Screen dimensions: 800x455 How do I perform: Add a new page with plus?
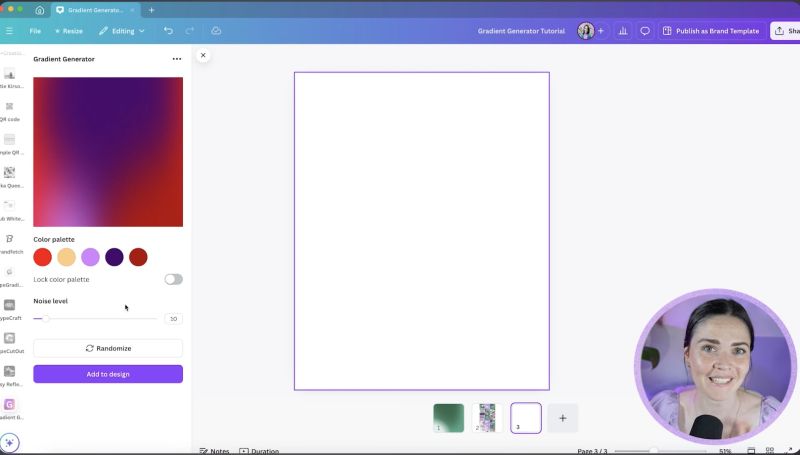[x=563, y=418]
